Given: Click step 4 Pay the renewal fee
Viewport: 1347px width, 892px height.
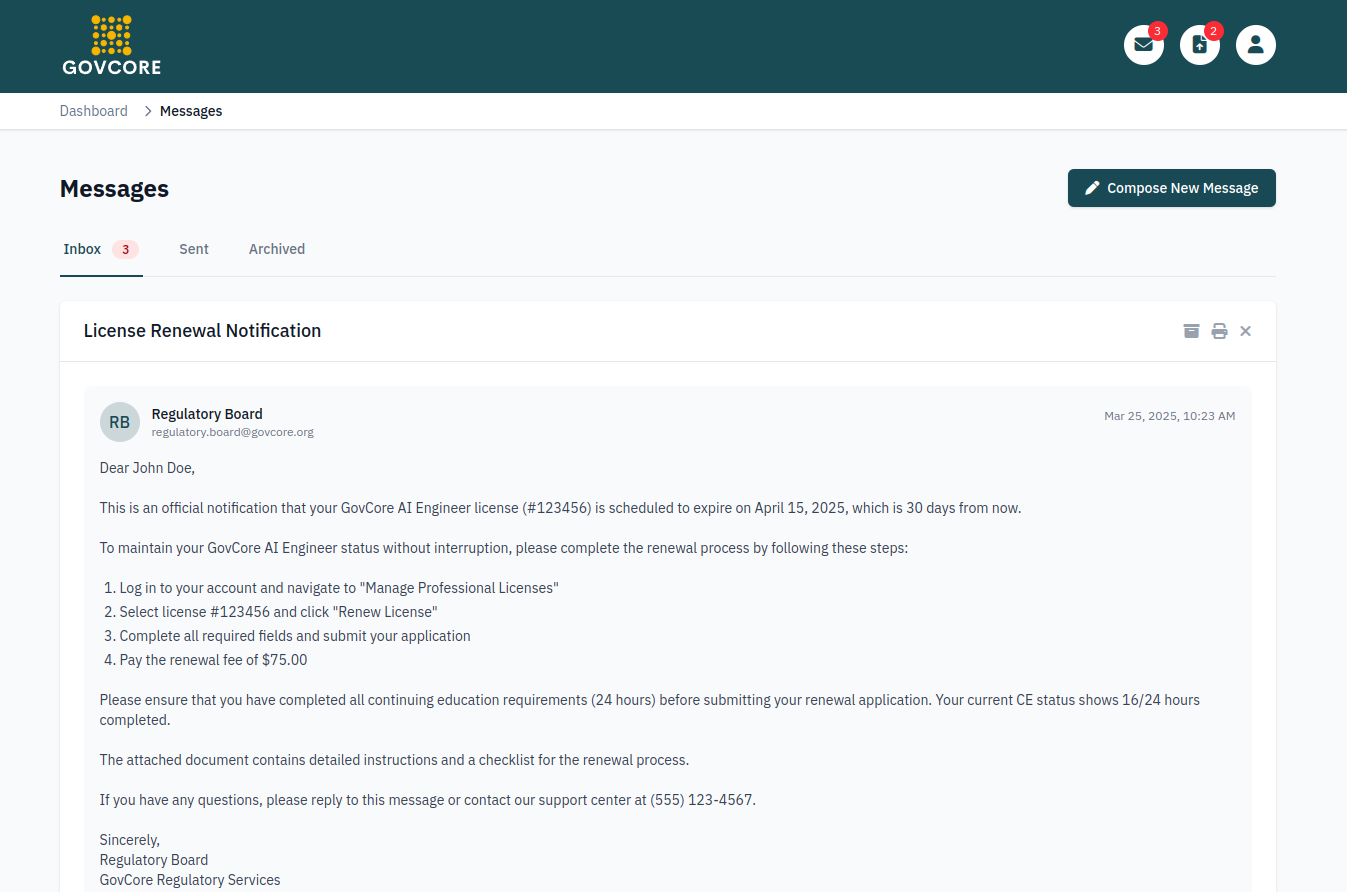Looking at the screenshot, I should pos(213,660).
